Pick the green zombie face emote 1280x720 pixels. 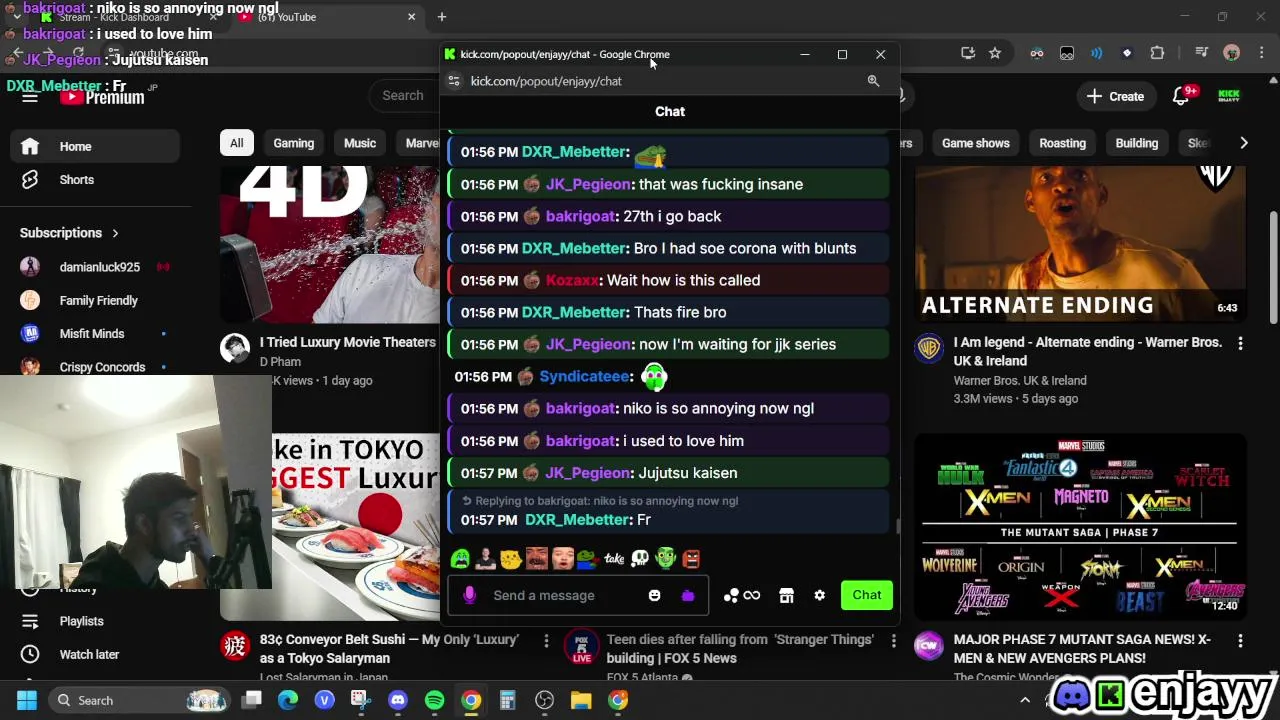pyautogui.click(x=666, y=558)
